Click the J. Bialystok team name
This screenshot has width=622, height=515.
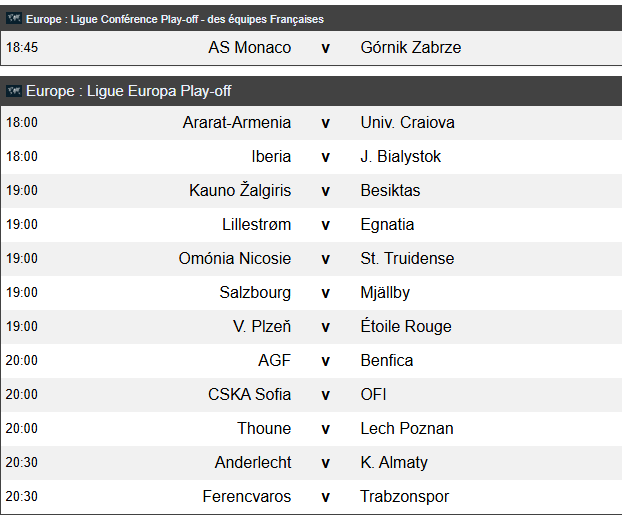tap(400, 156)
